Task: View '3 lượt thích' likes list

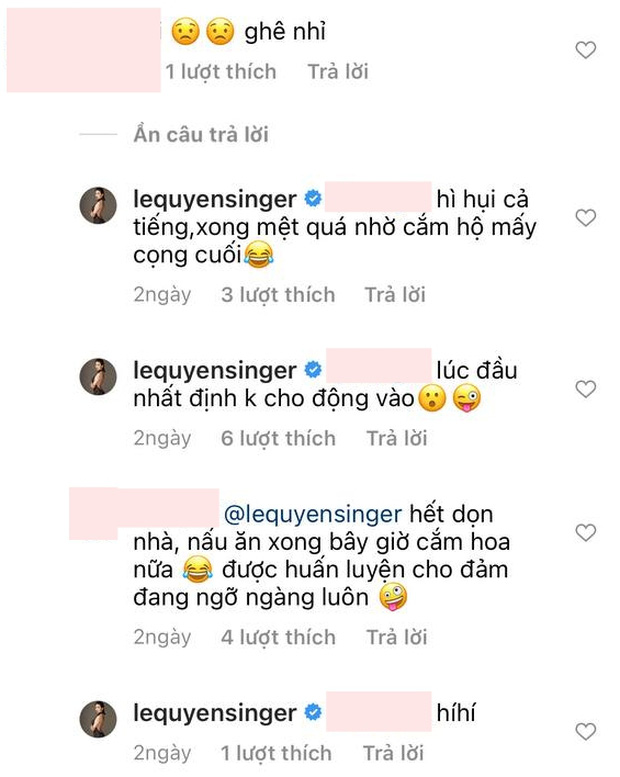Action: coord(277,295)
